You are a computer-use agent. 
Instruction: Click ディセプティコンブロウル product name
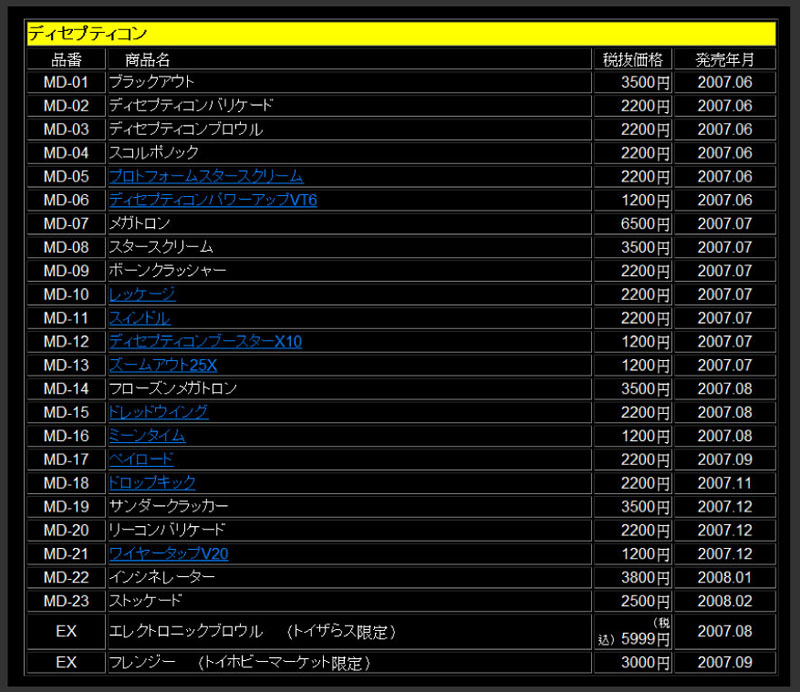186,129
